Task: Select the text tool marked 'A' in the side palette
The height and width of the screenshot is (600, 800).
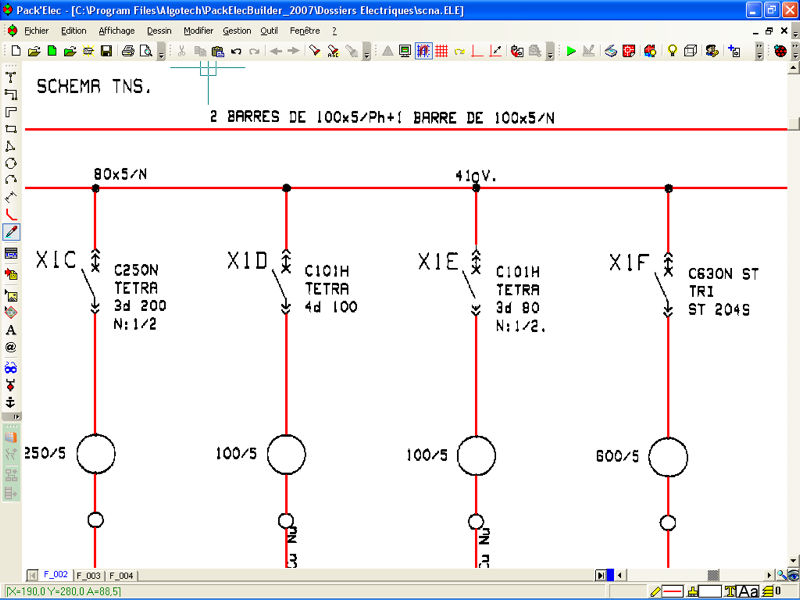Action: click(11, 331)
